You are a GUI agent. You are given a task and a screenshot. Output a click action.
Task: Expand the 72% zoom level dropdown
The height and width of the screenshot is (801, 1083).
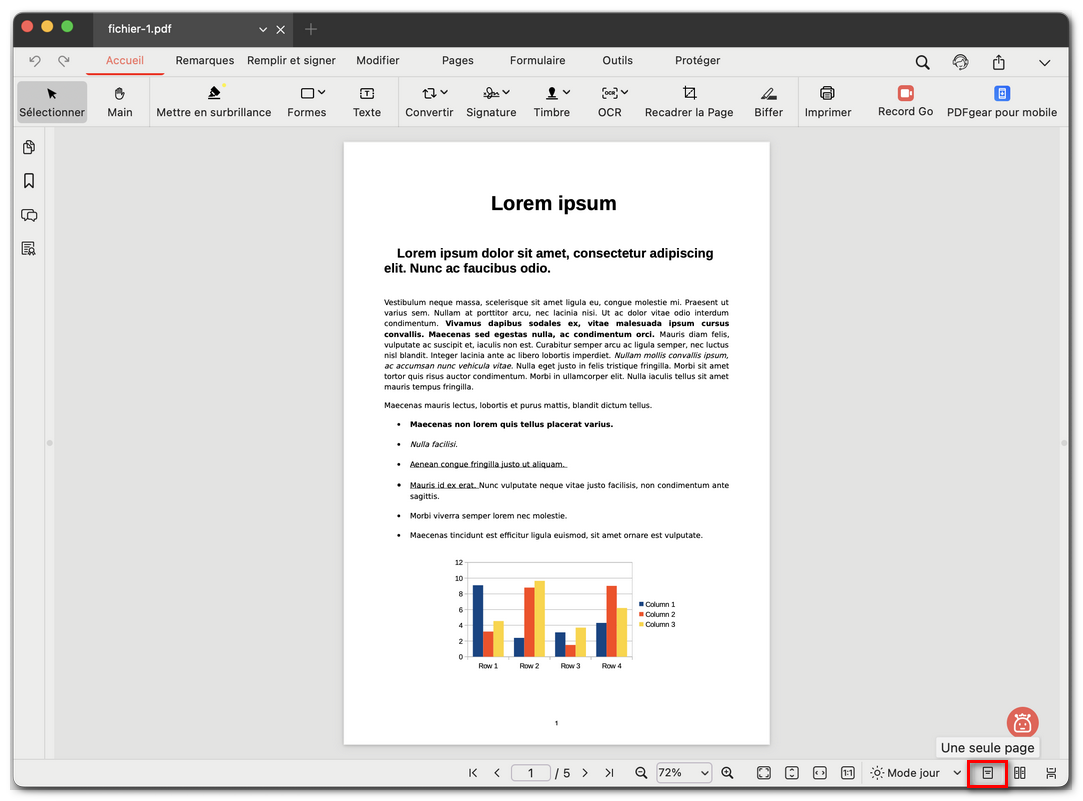(x=684, y=773)
